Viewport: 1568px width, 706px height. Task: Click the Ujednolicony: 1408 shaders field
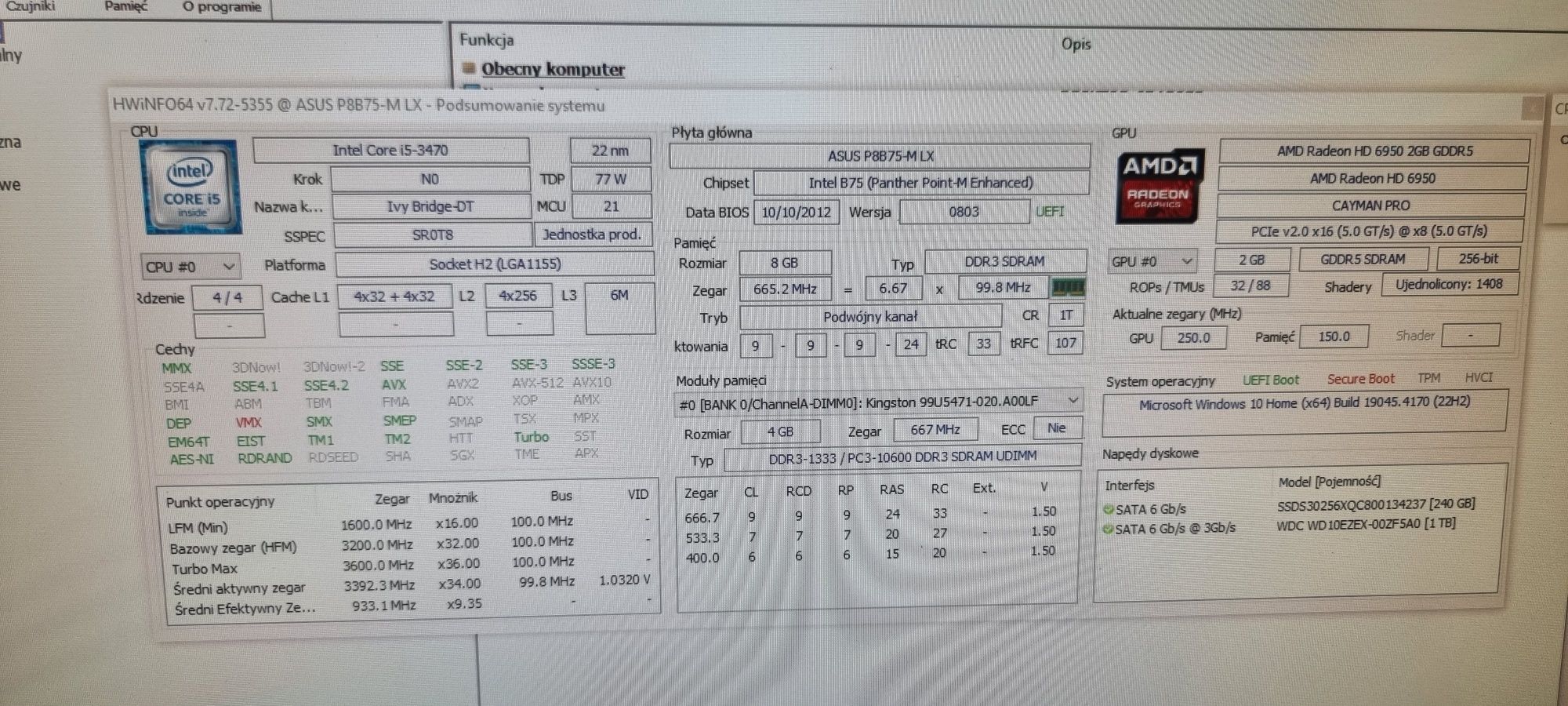1450,284
